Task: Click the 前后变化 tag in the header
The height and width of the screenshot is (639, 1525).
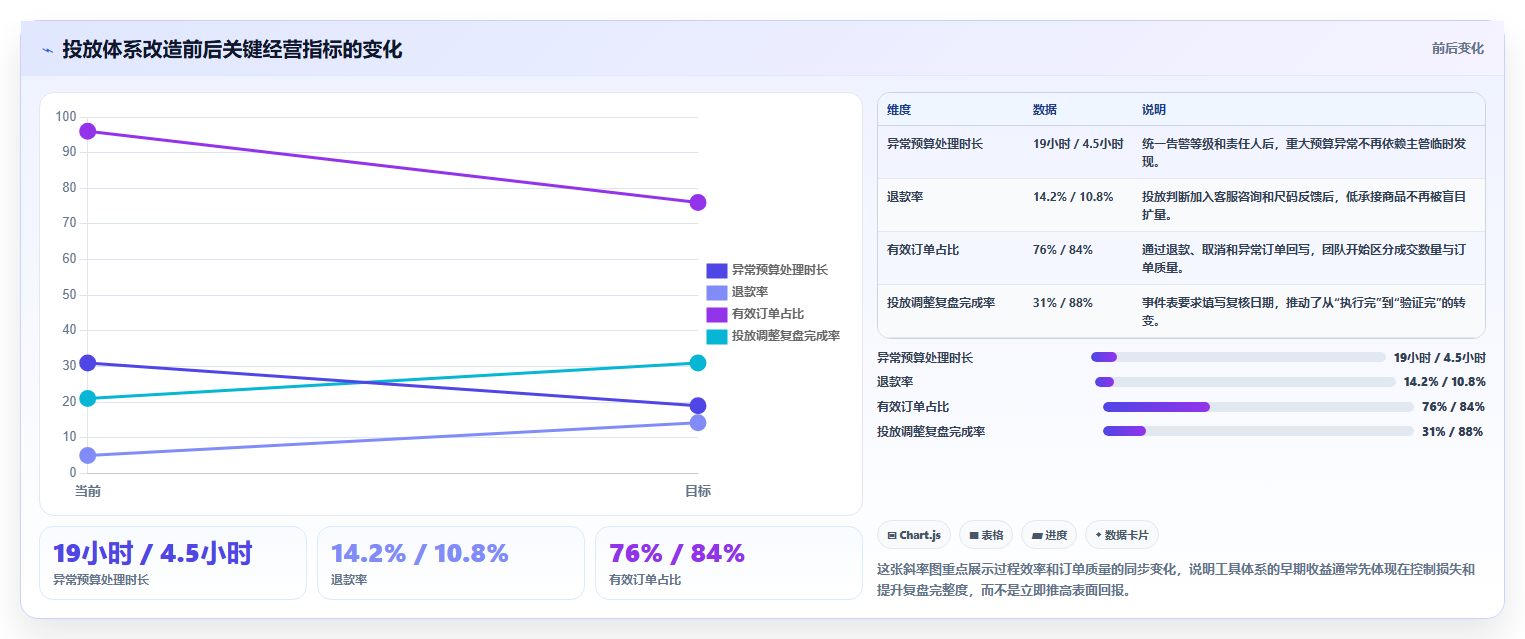Action: click(x=1457, y=48)
